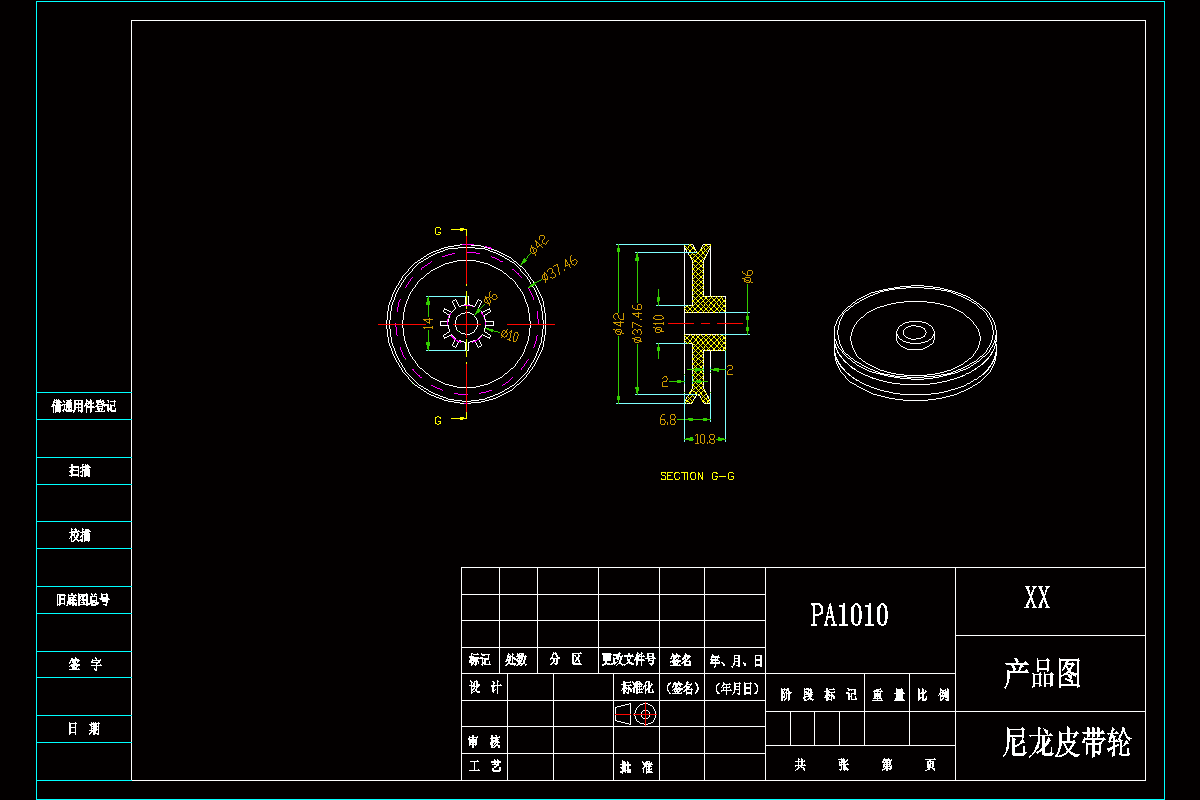Click the vertical ø37.46 dimension in section view
This screenshot has height=800, width=1200.
click(x=637, y=322)
